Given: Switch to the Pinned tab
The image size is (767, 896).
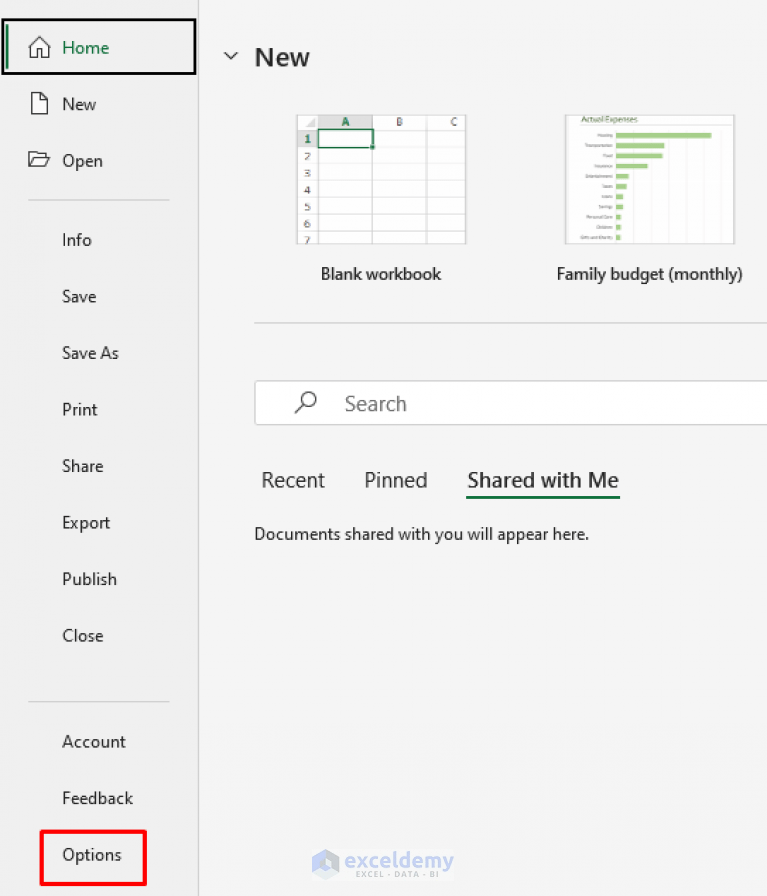Looking at the screenshot, I should pyautogui.click(x=395, y=480).
